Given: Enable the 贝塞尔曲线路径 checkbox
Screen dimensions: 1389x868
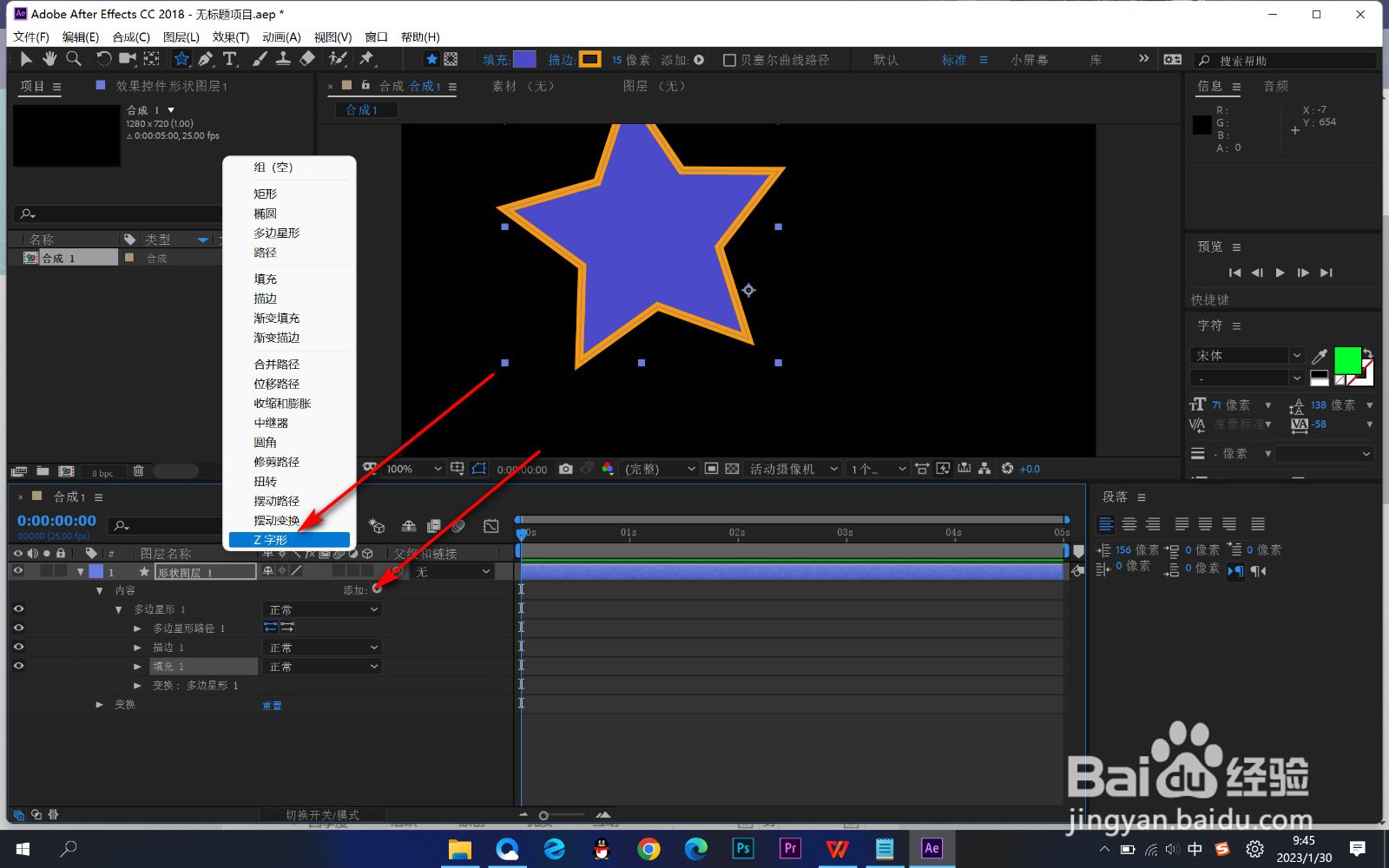Looking at the screenshot, I should pyautogui.click(x=729, y=60).
